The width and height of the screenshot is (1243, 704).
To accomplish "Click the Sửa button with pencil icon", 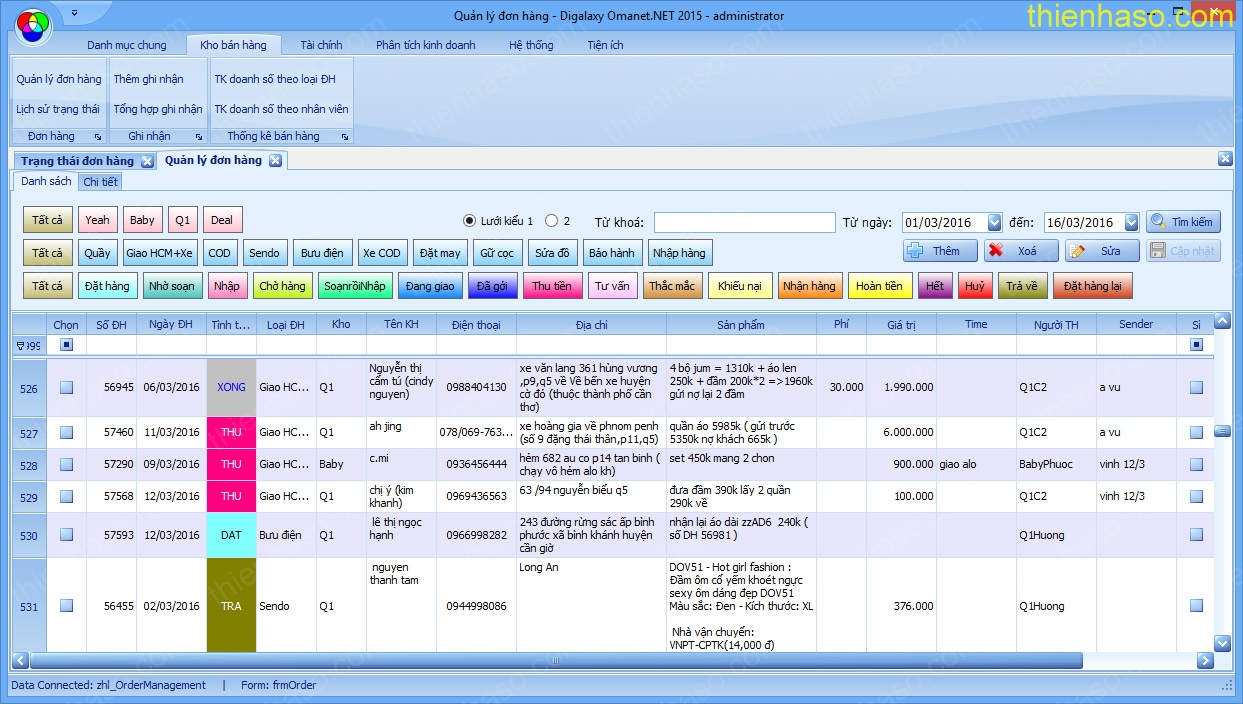I will tap(1102, 251).
